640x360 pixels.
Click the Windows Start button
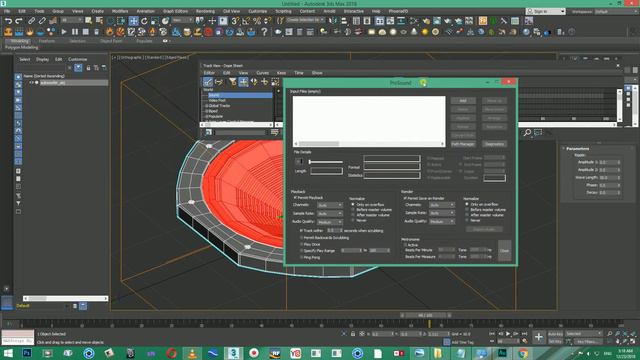[x=7, y=353]
